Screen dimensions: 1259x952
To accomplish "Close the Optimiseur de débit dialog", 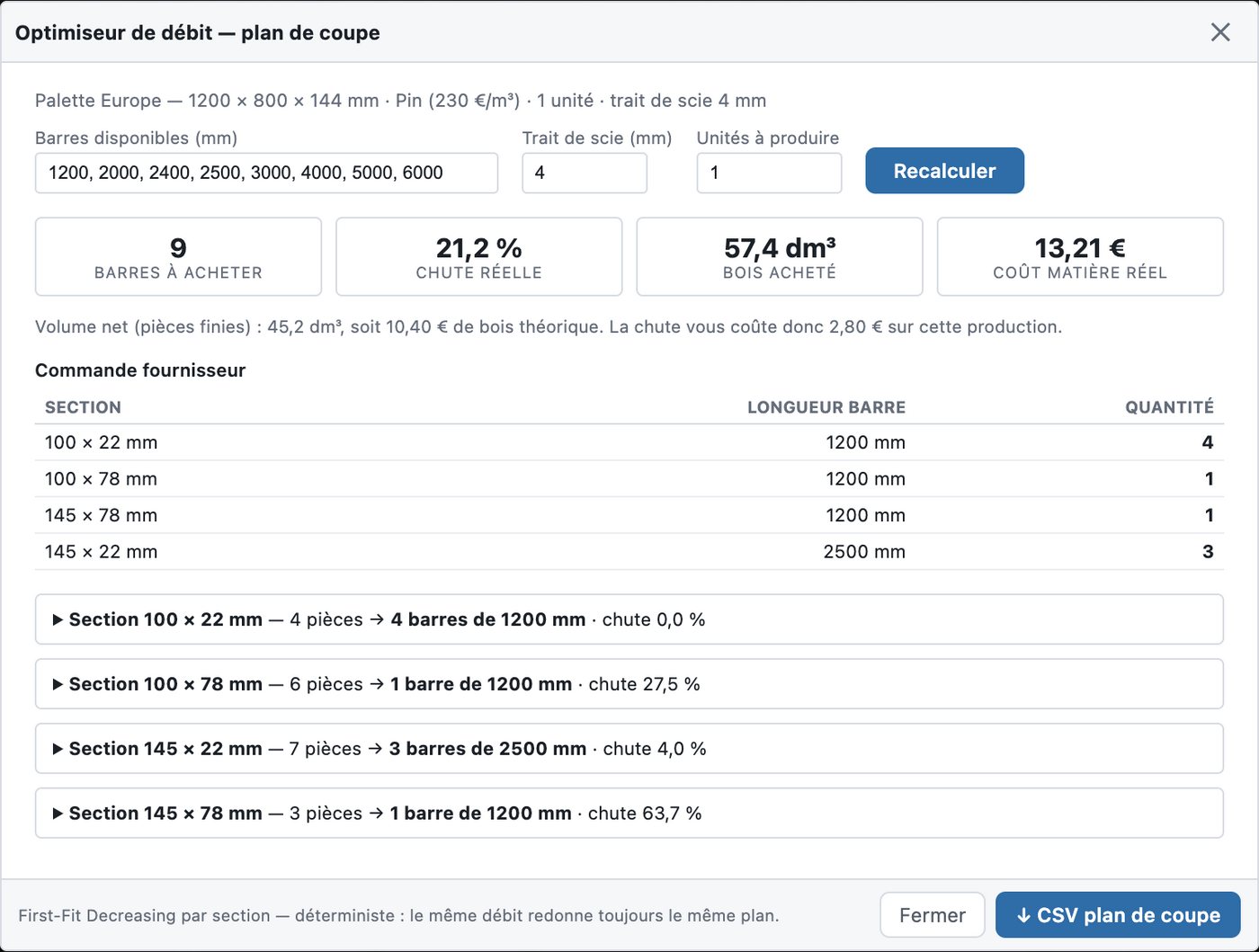I will click(x=1220, y=32).
